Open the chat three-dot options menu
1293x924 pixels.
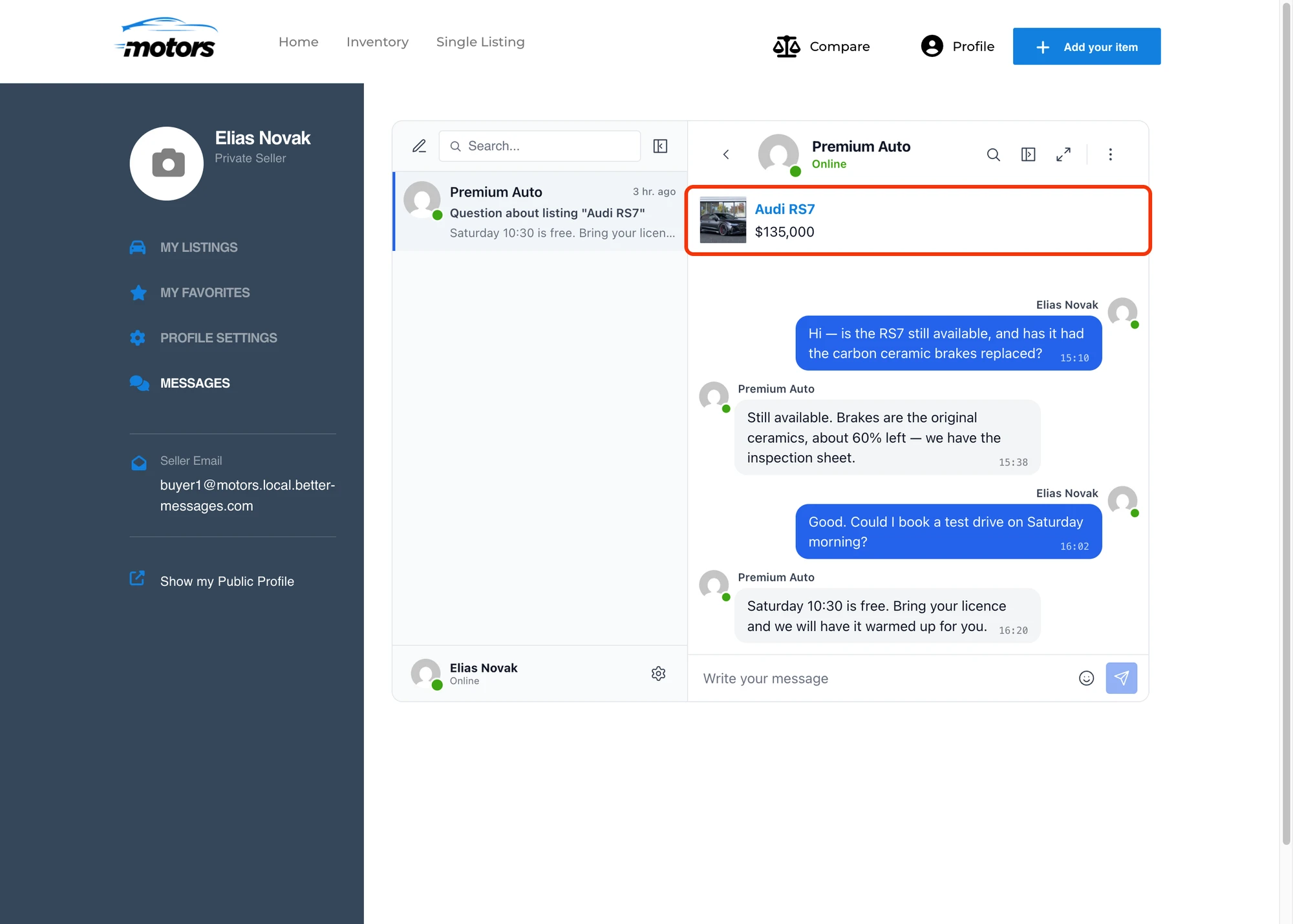(1110, 155)
